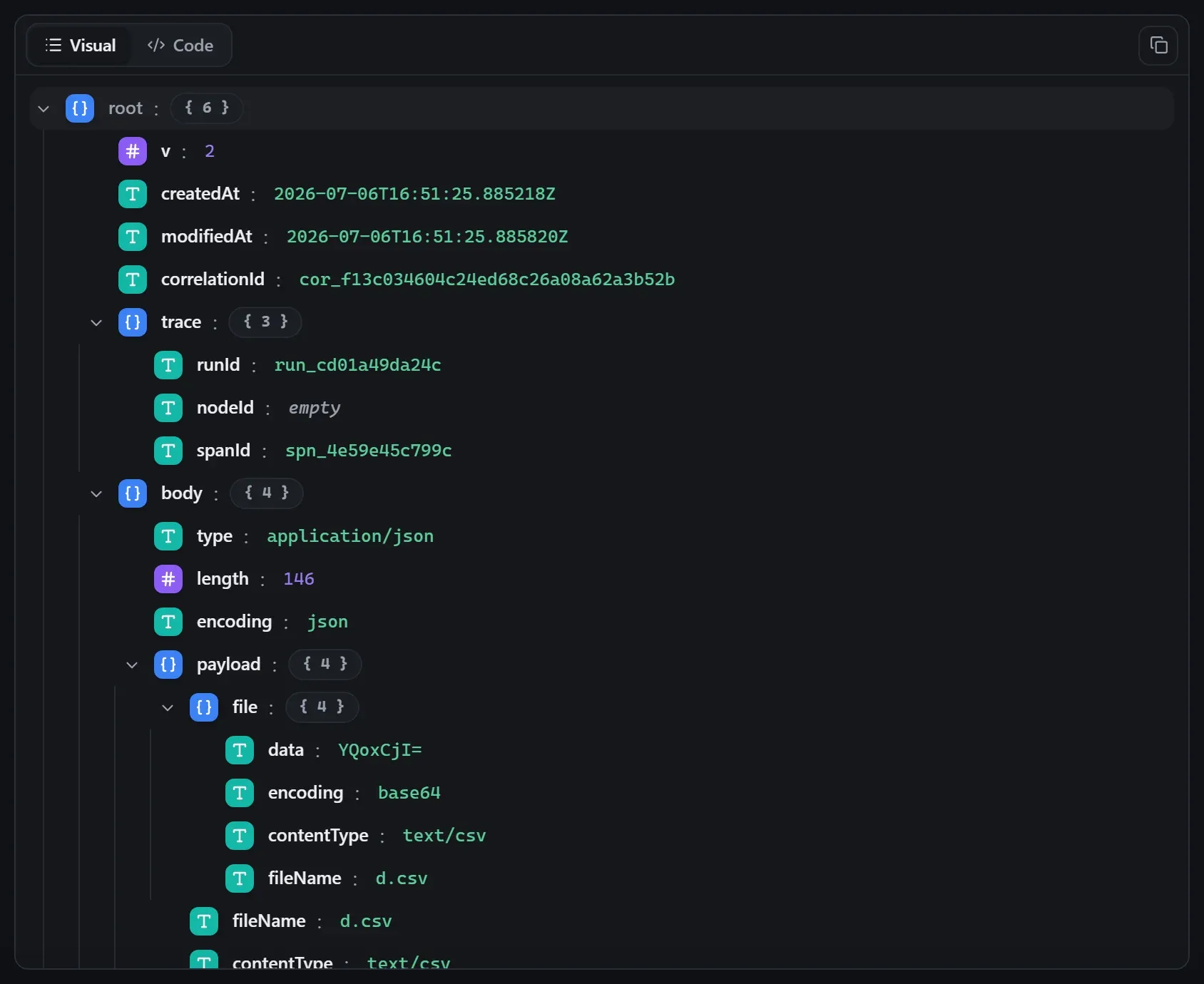The image size is (1204, 984).
Task: Select createdAt value ending 885218Z
Action: (x=414, y=194)
